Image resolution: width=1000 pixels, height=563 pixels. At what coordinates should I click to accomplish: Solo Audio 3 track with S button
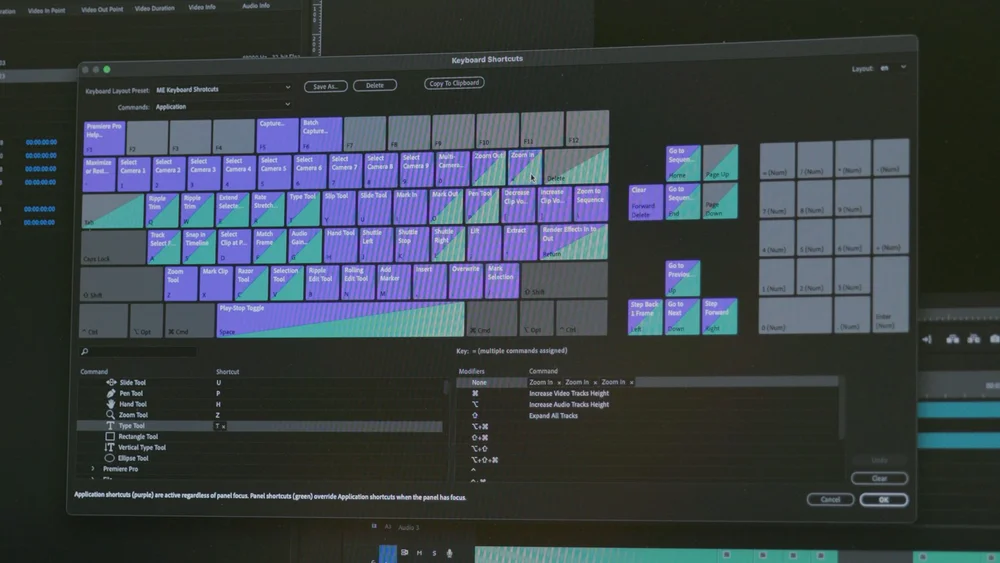[434, 553]
